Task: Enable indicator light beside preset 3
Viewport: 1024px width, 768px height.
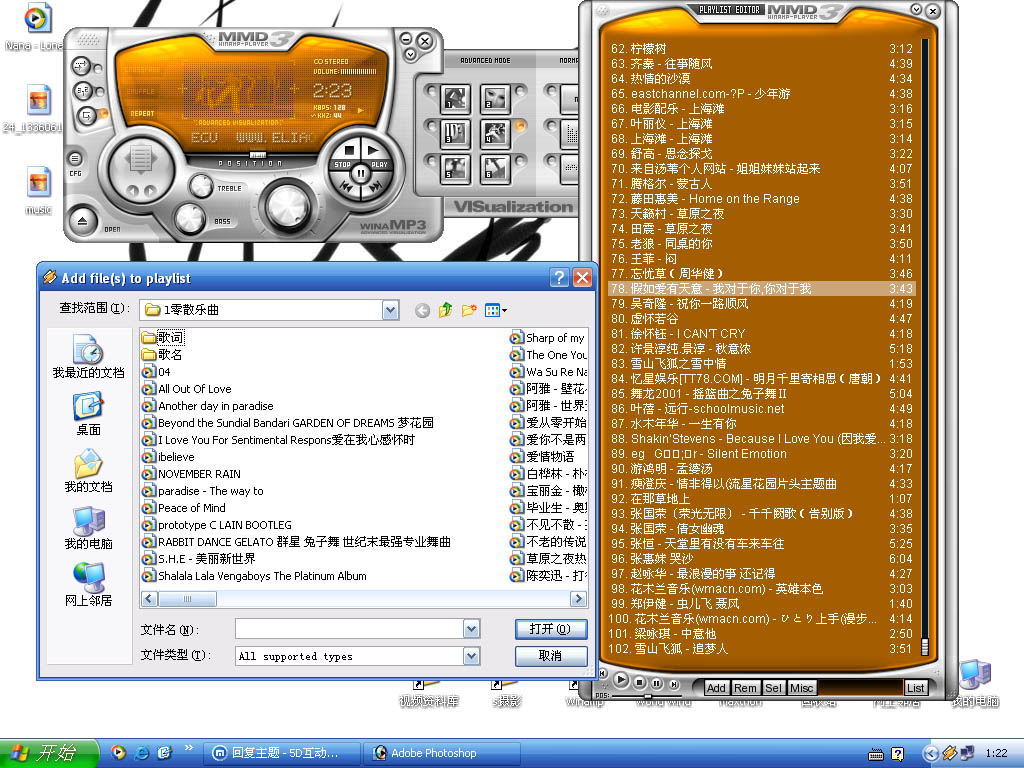Action: tap(430, 125)
